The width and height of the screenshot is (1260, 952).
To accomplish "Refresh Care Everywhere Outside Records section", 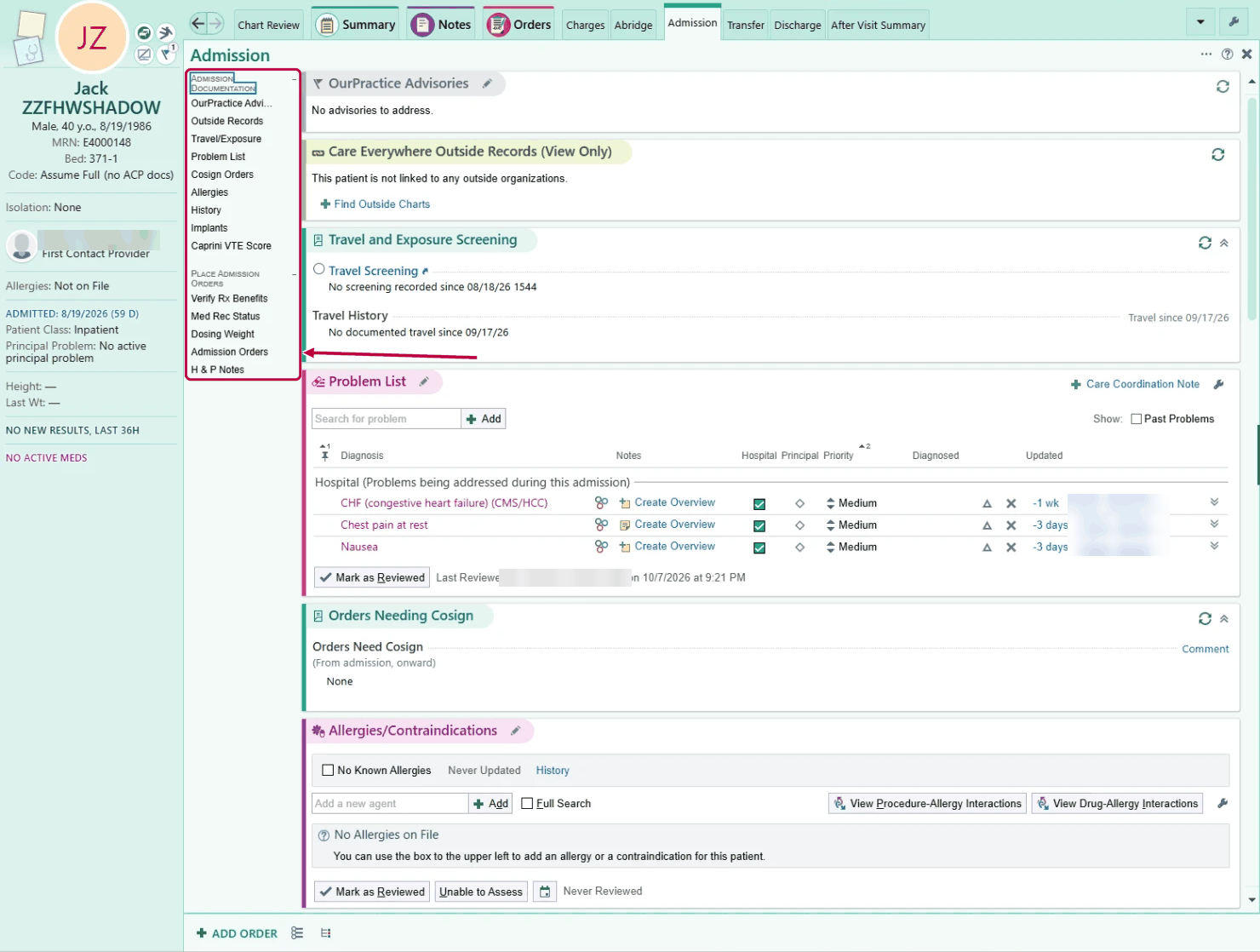I will (x=1218, y=154).
